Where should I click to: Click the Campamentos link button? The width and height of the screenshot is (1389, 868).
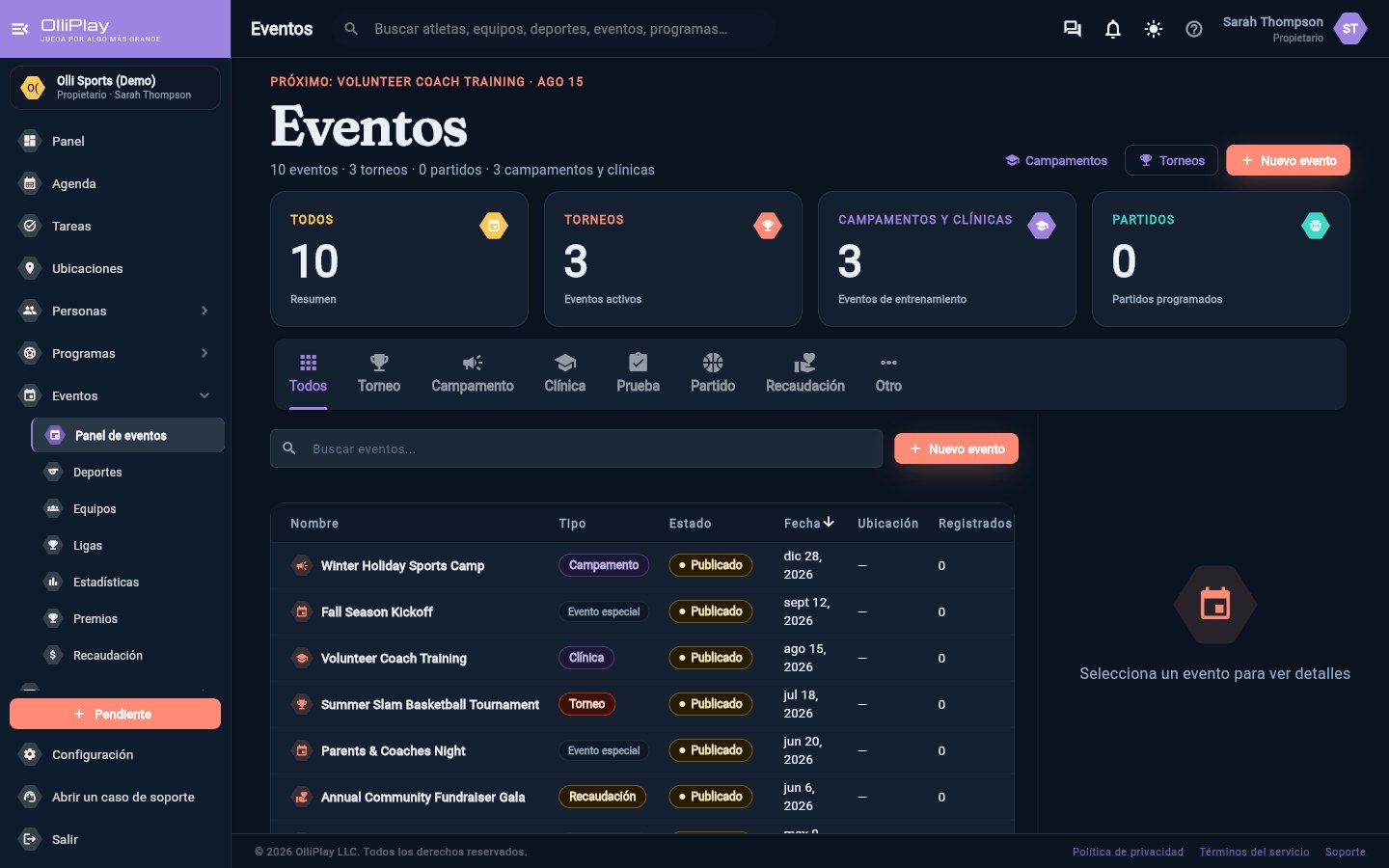pos(1056,160)
